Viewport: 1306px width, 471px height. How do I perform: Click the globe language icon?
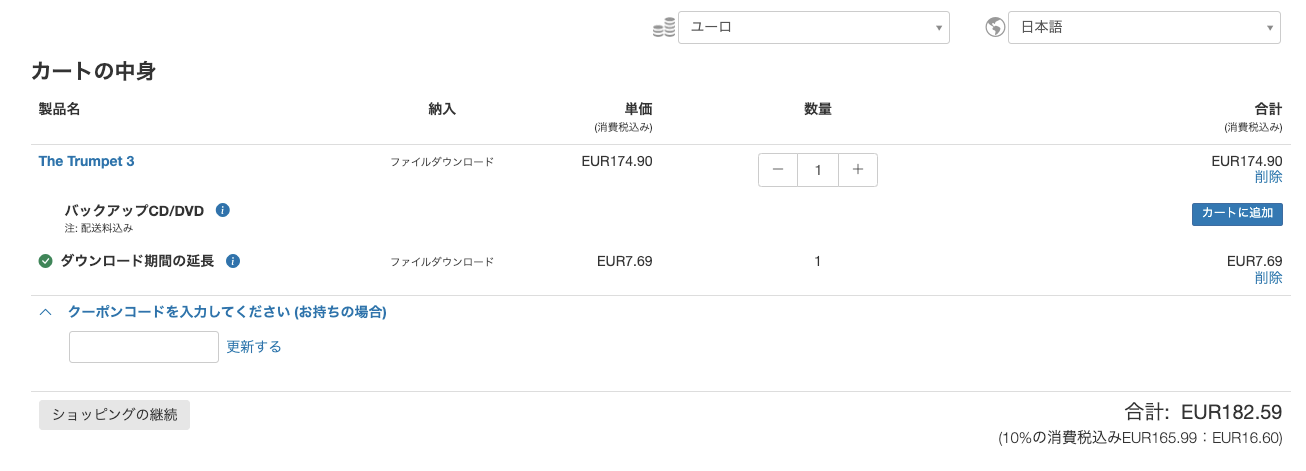pyautogui.click(x=995, y=28)
